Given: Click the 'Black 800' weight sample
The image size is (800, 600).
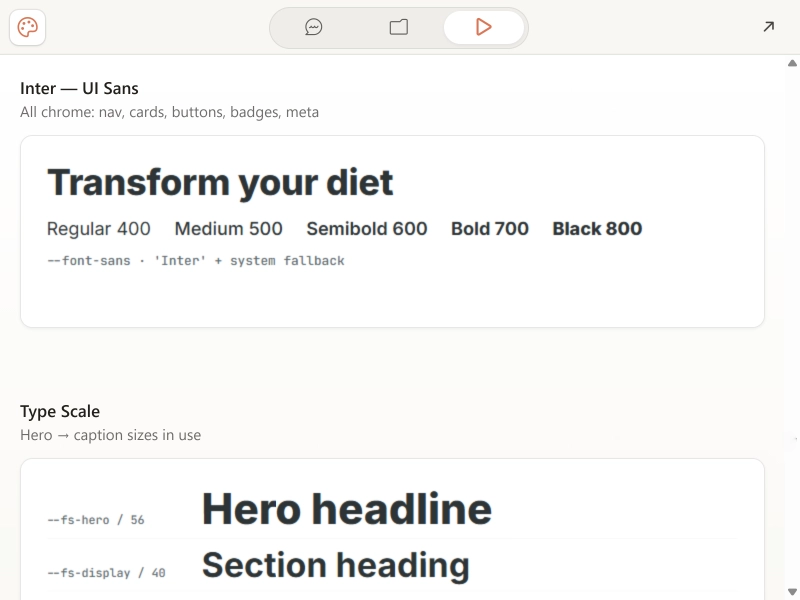Looking at the screenshot, I should (597, 229).
